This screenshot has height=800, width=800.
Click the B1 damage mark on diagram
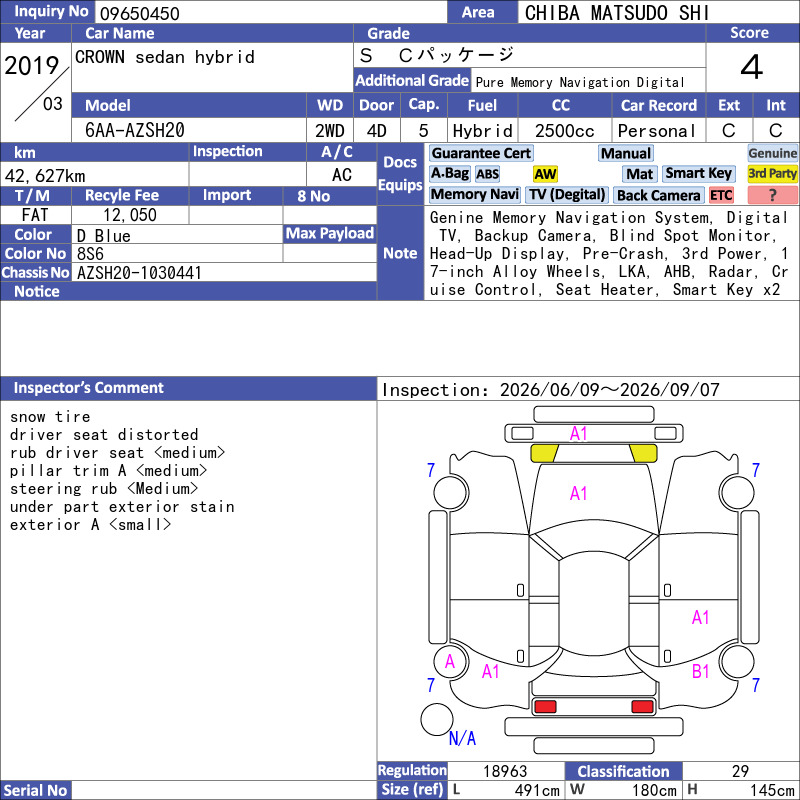(x=701, y=671)
